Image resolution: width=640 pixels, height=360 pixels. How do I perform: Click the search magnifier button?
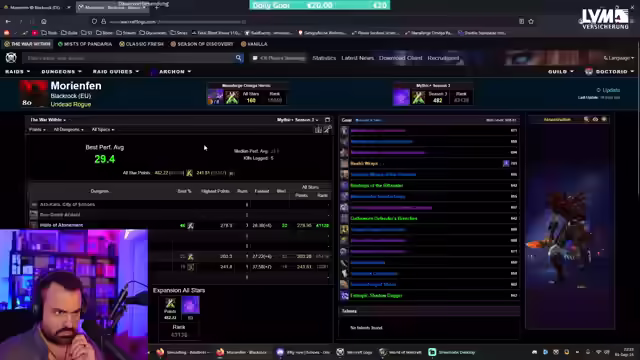(238, 58)
